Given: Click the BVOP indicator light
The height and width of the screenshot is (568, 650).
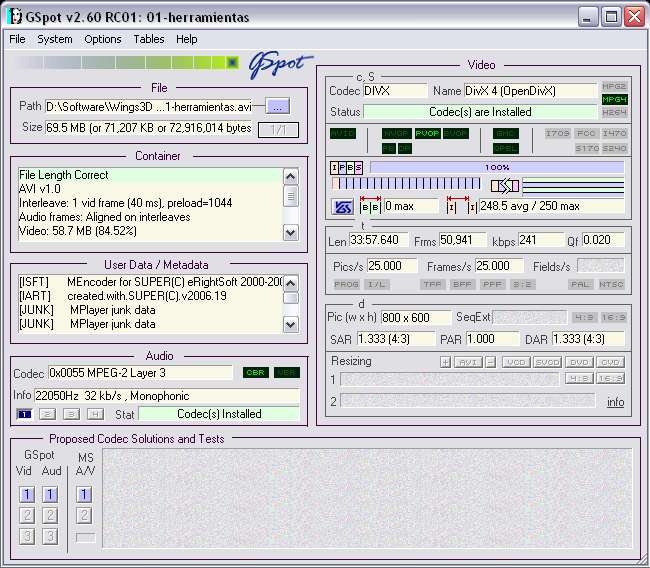Looking at the screenshot, I should tap(456, 134).
